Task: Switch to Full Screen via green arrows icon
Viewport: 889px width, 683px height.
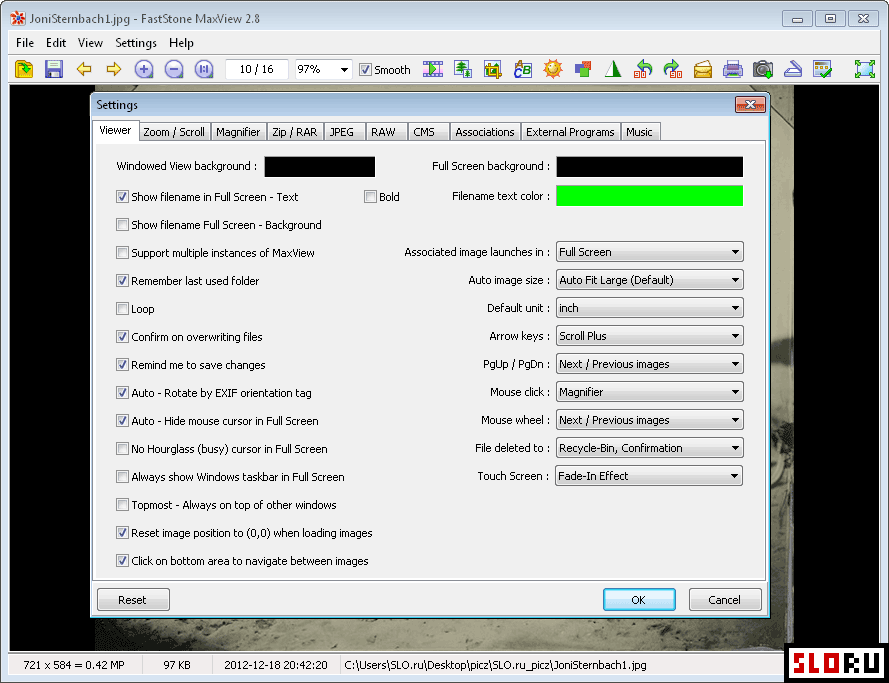Action: 865,69
